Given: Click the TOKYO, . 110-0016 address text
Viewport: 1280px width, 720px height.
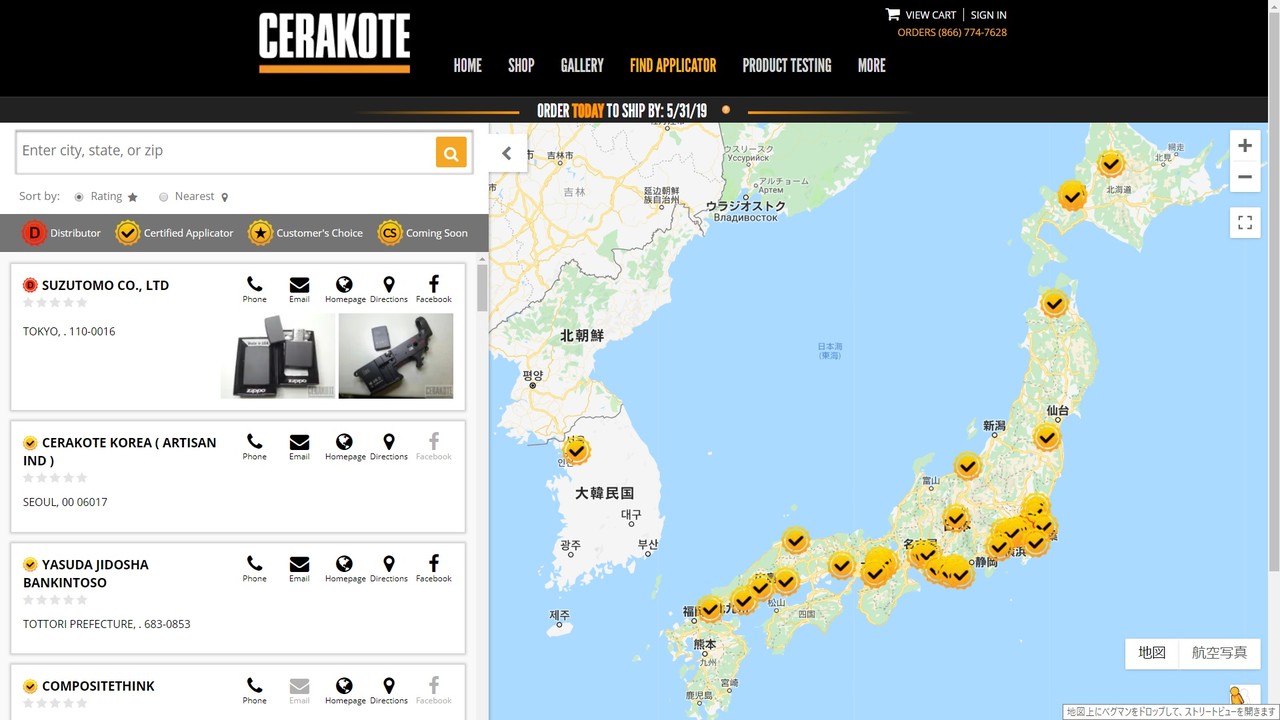Looking at the screenshot, I should click(x=69, y=331).
